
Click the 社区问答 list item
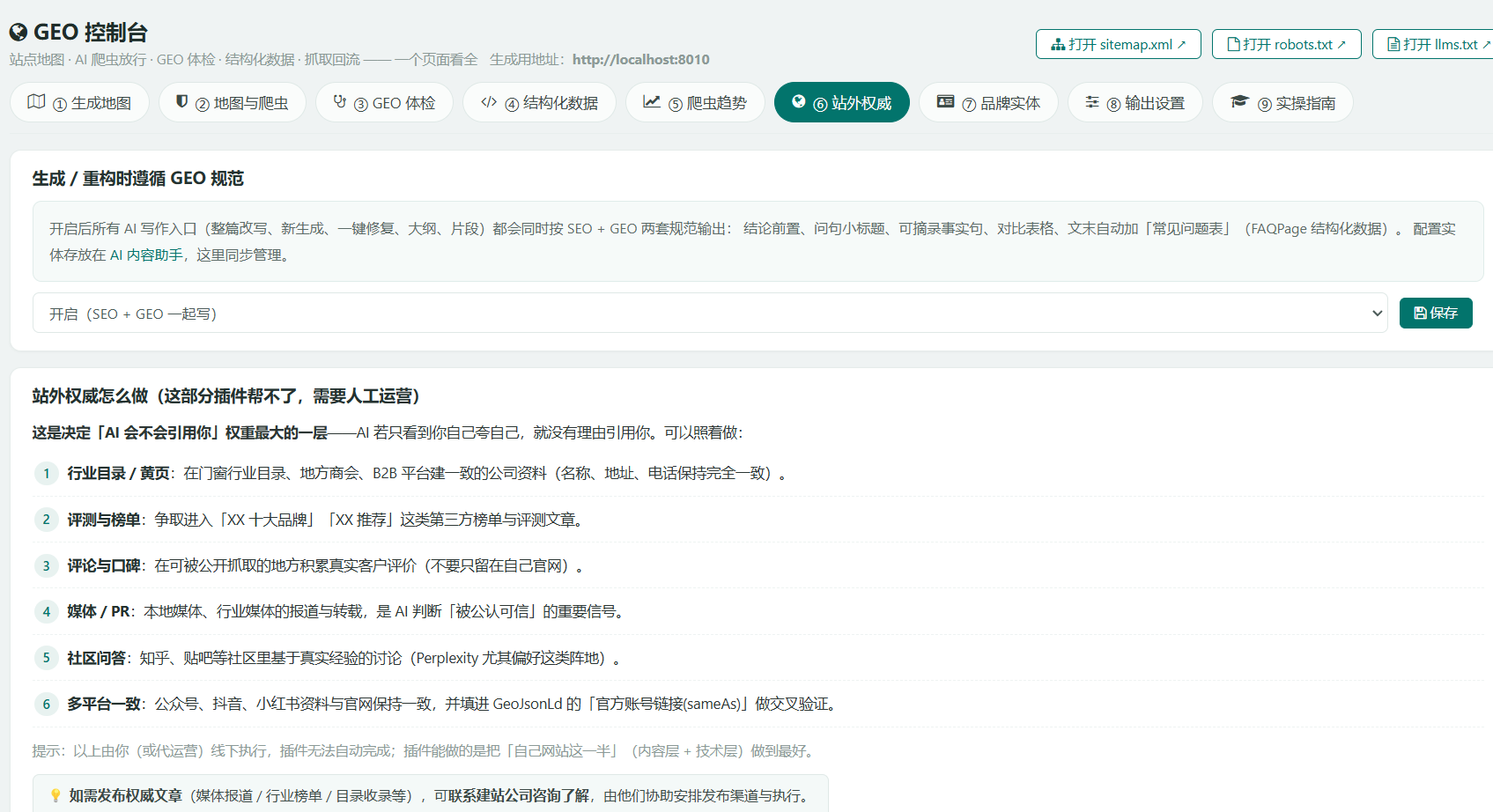[759, 658]
